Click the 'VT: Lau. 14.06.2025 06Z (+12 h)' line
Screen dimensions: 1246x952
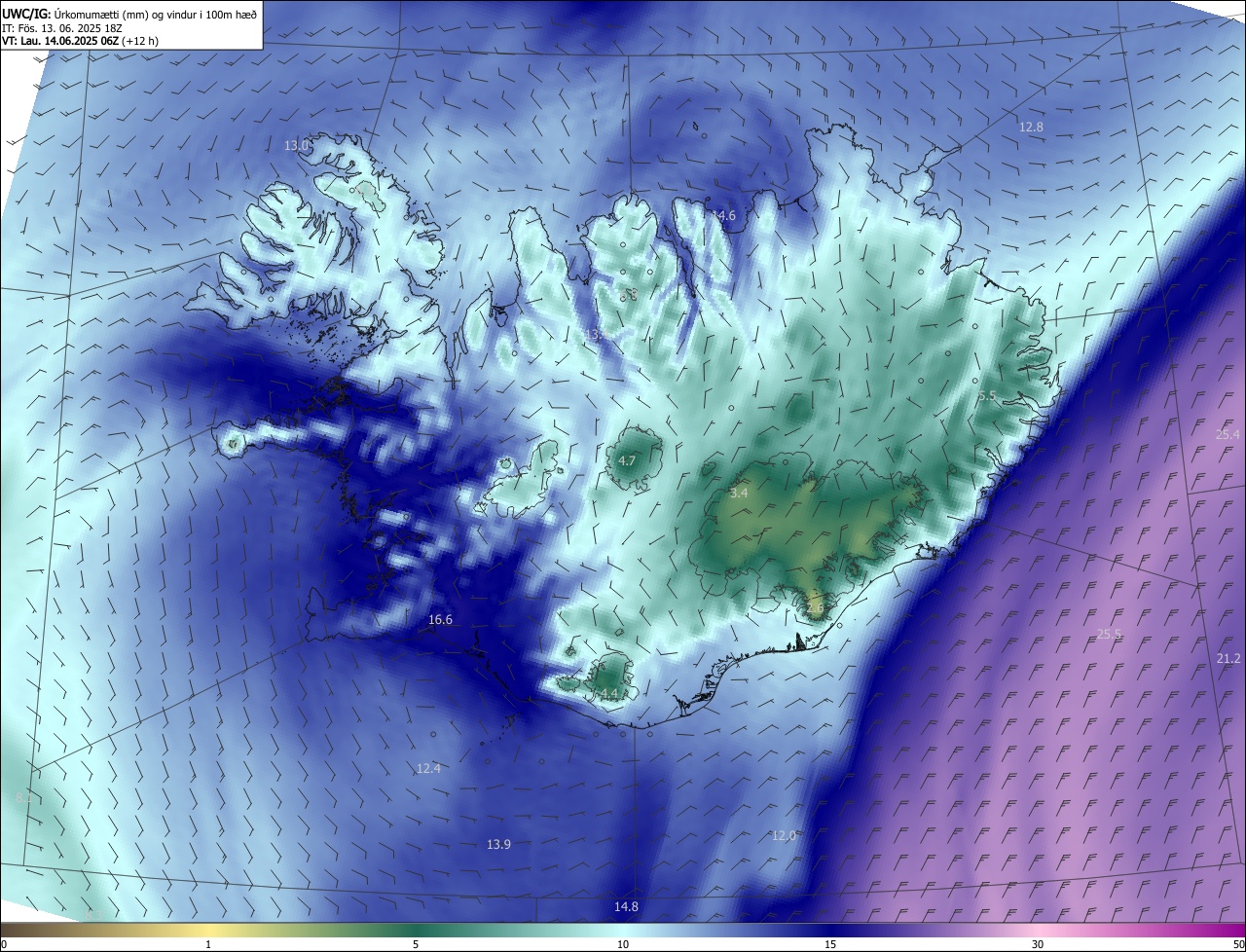click(x=80, y=41)
